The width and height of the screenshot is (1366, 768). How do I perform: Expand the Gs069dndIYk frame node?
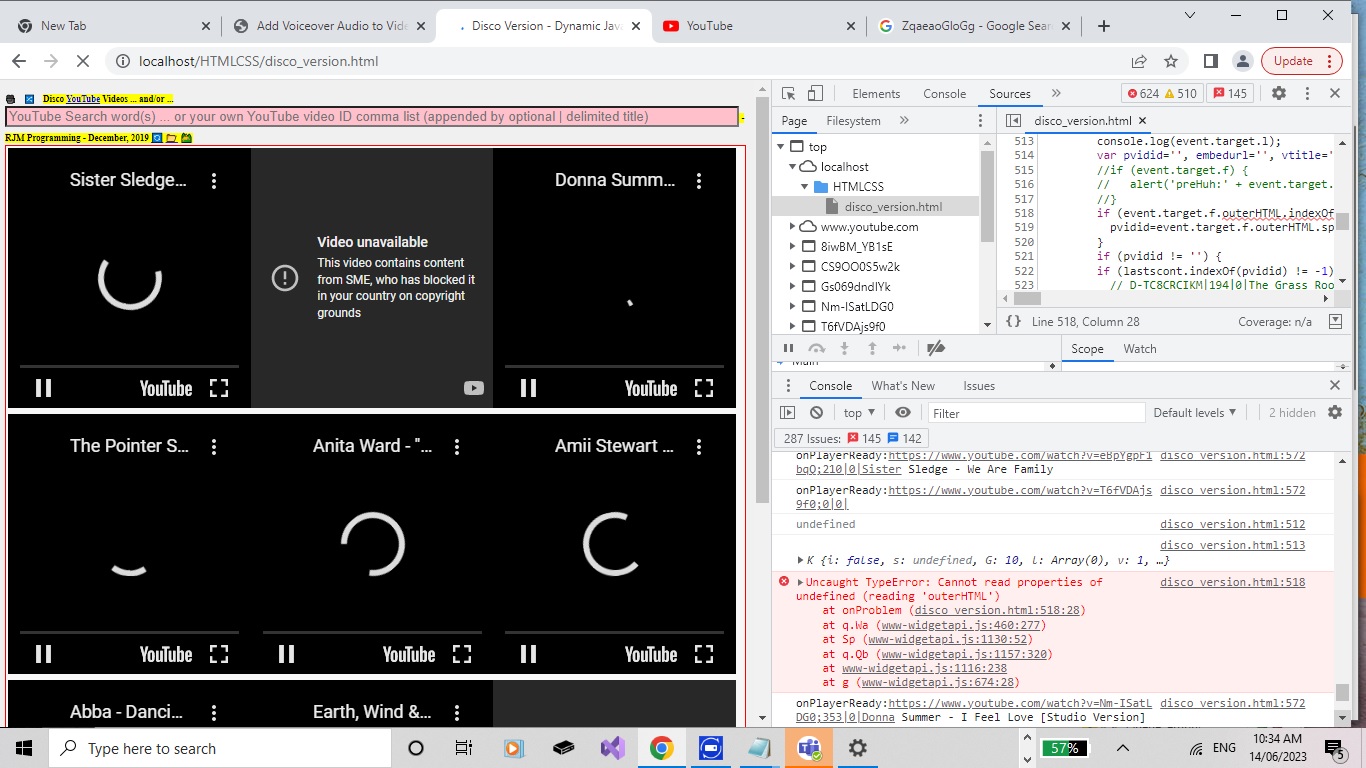pos(792,287)
